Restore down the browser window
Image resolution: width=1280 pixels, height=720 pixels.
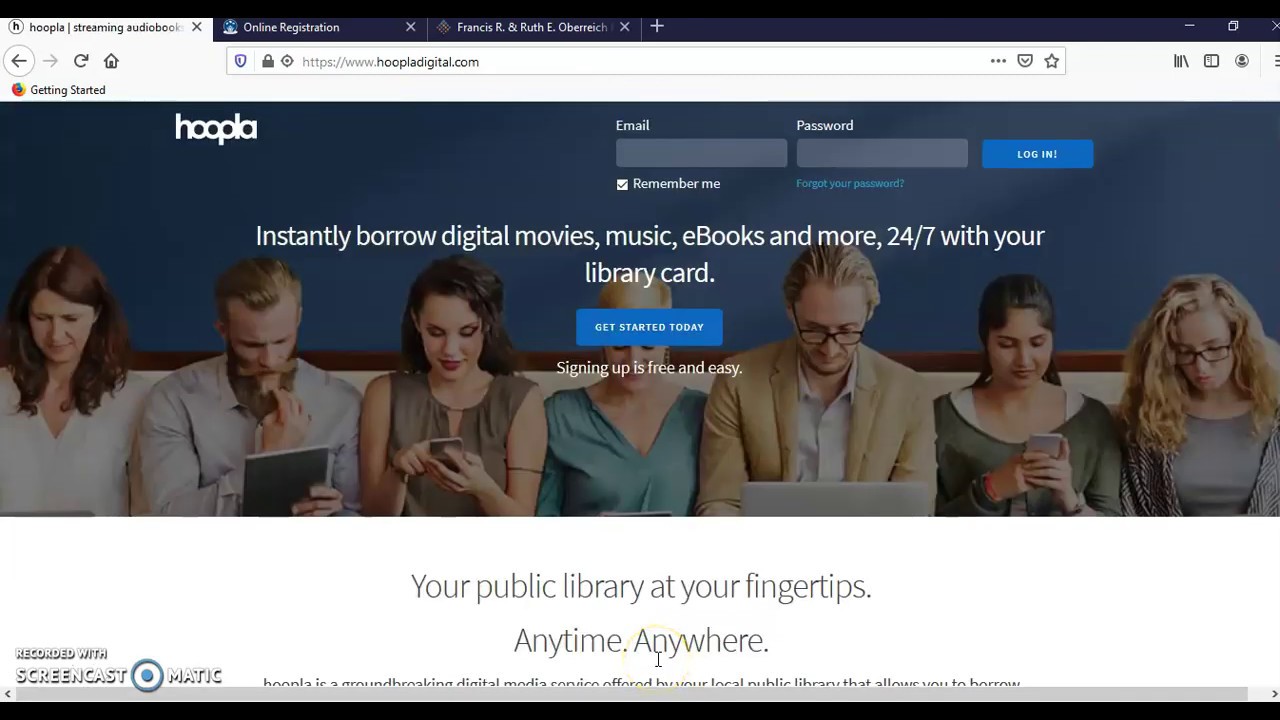tap(1233, 26)
